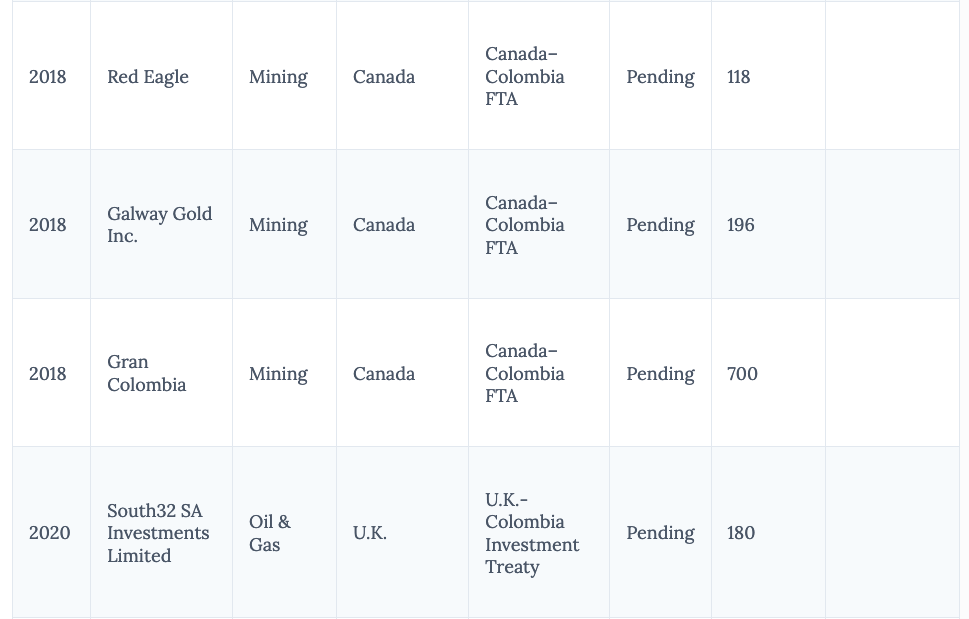
Task: Click the amount value "196"
Action: (x=741, y=225)
